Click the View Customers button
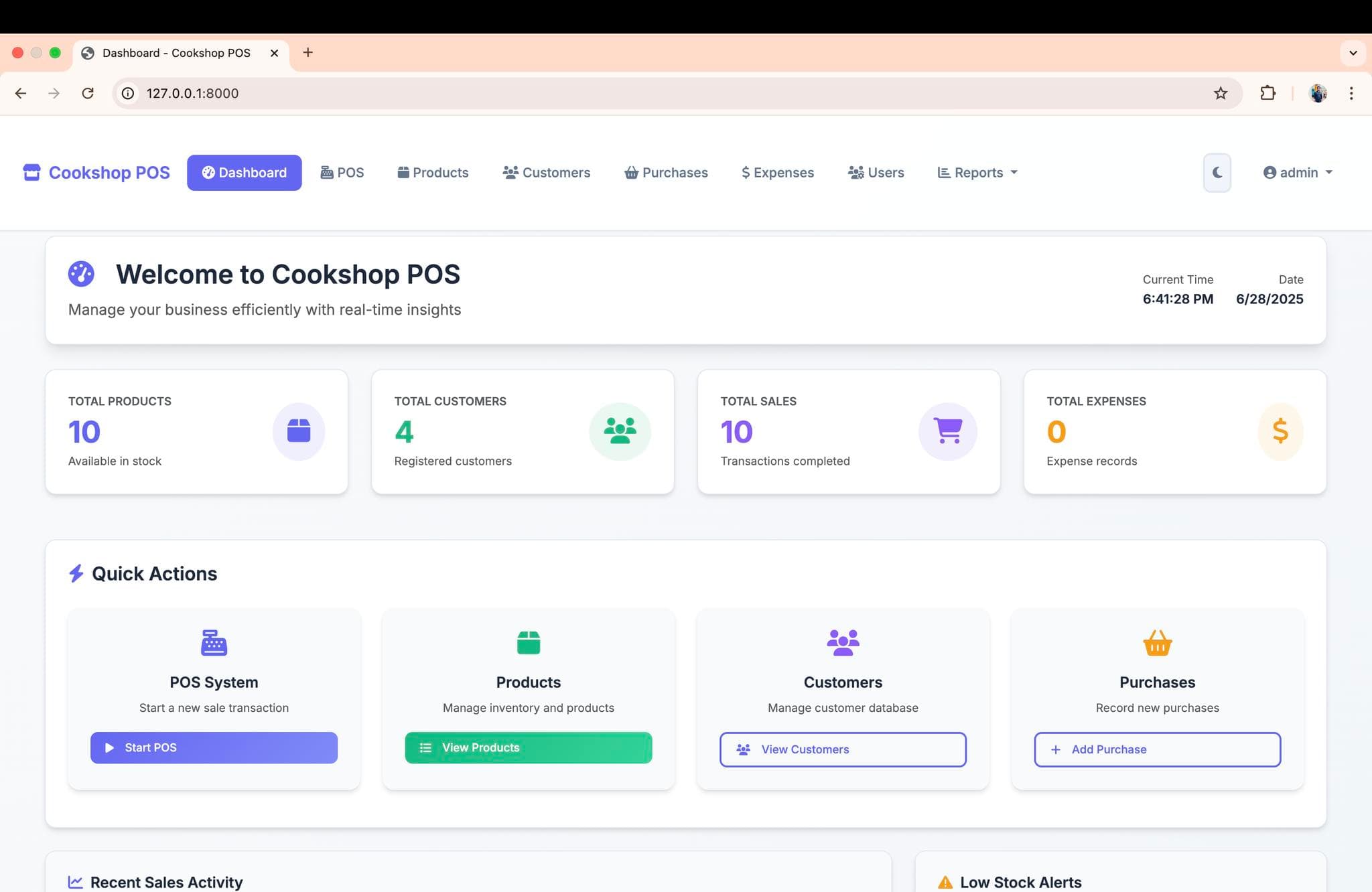The width and height of the screenshot is (1372, 892). coord(843,749)
